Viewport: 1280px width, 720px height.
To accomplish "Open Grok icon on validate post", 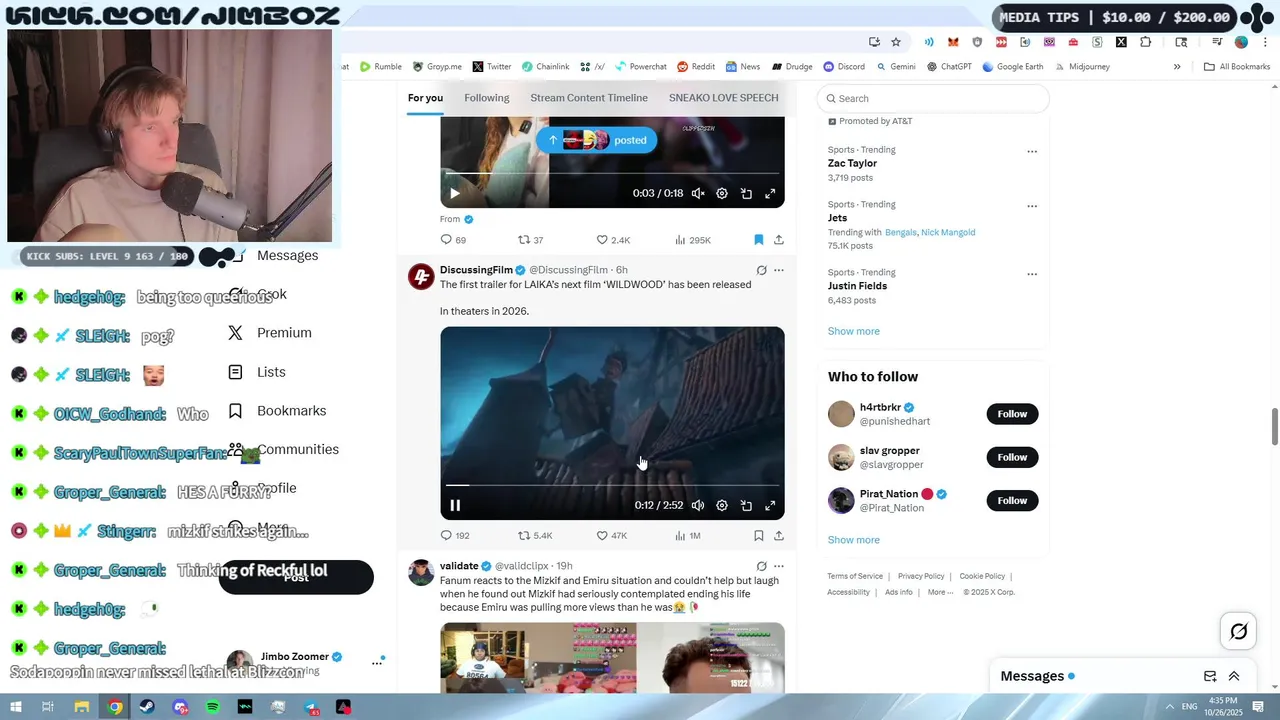I will (x=761, y=566).
